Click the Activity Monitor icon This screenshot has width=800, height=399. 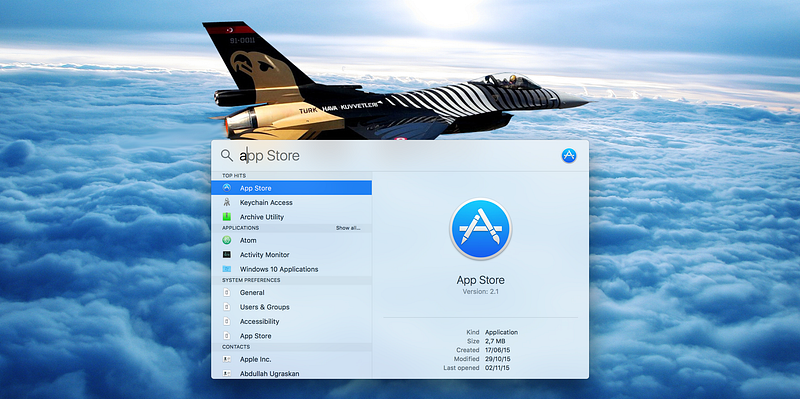227,254
